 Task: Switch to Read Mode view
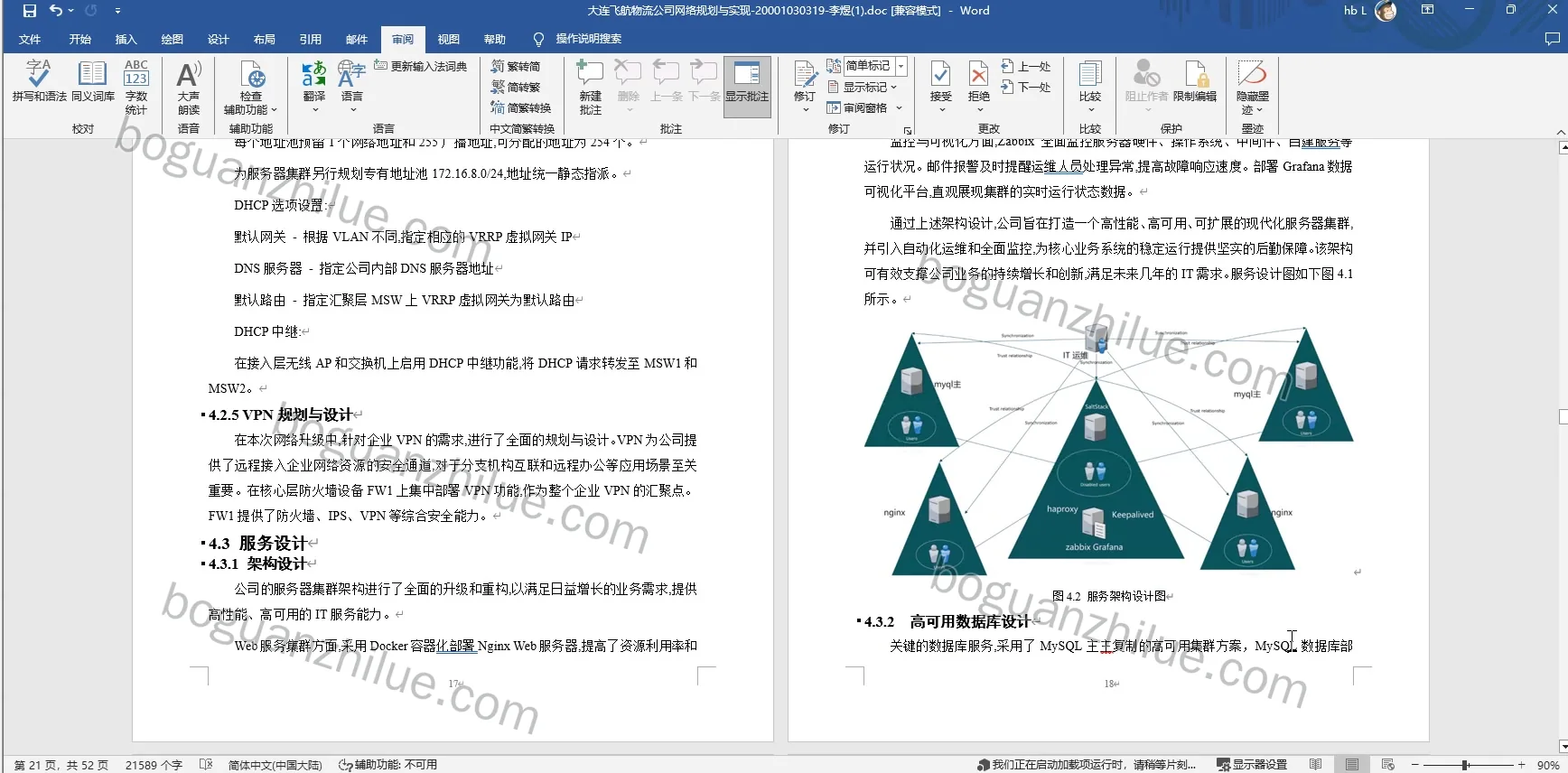pos(1316,765)
